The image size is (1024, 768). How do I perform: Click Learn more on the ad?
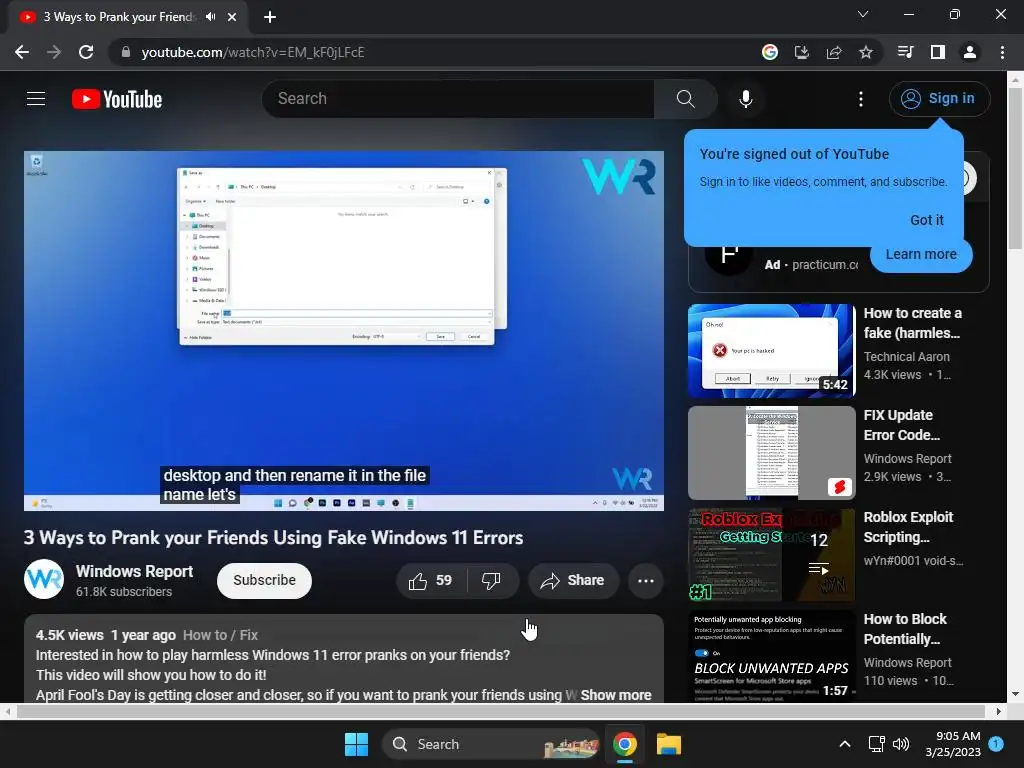[921, 254]
